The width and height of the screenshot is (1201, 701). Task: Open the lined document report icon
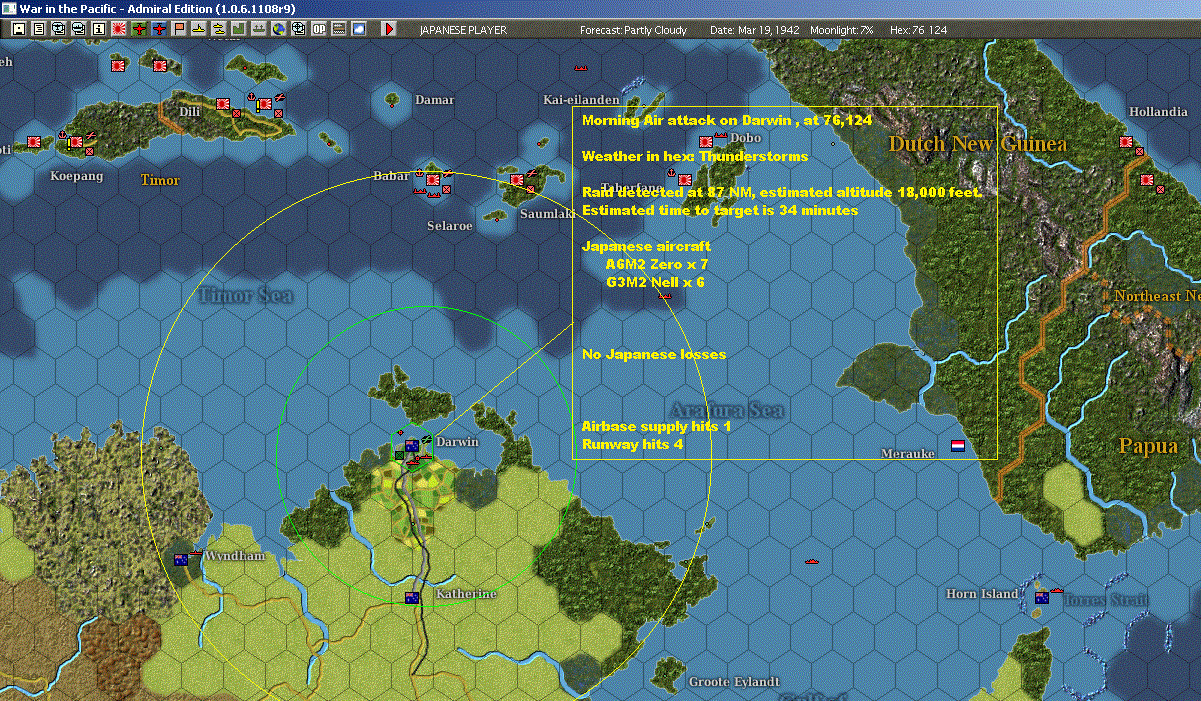click(x=38, y=29)
